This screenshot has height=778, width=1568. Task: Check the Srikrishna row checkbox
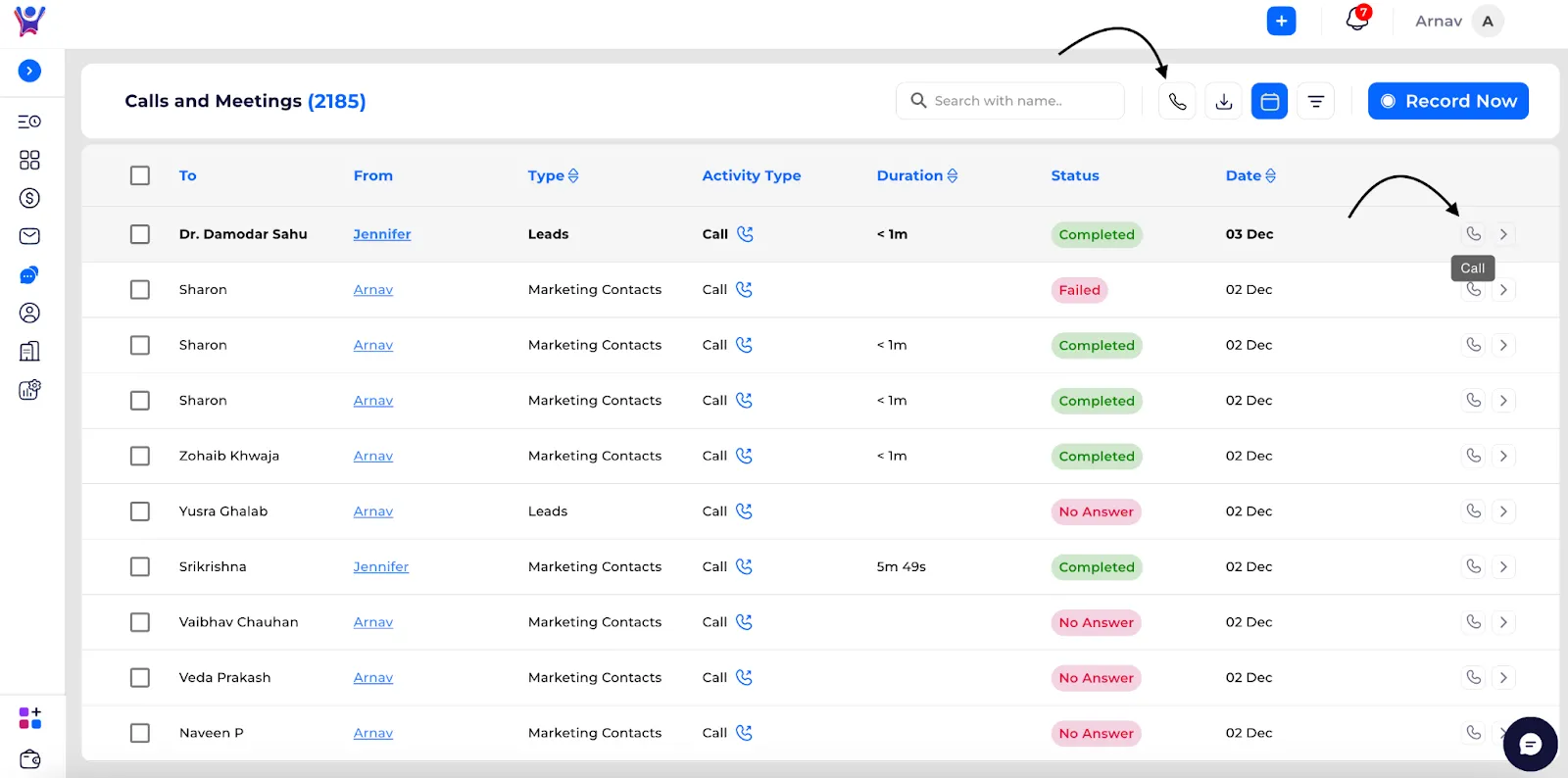tap(140, 566)
